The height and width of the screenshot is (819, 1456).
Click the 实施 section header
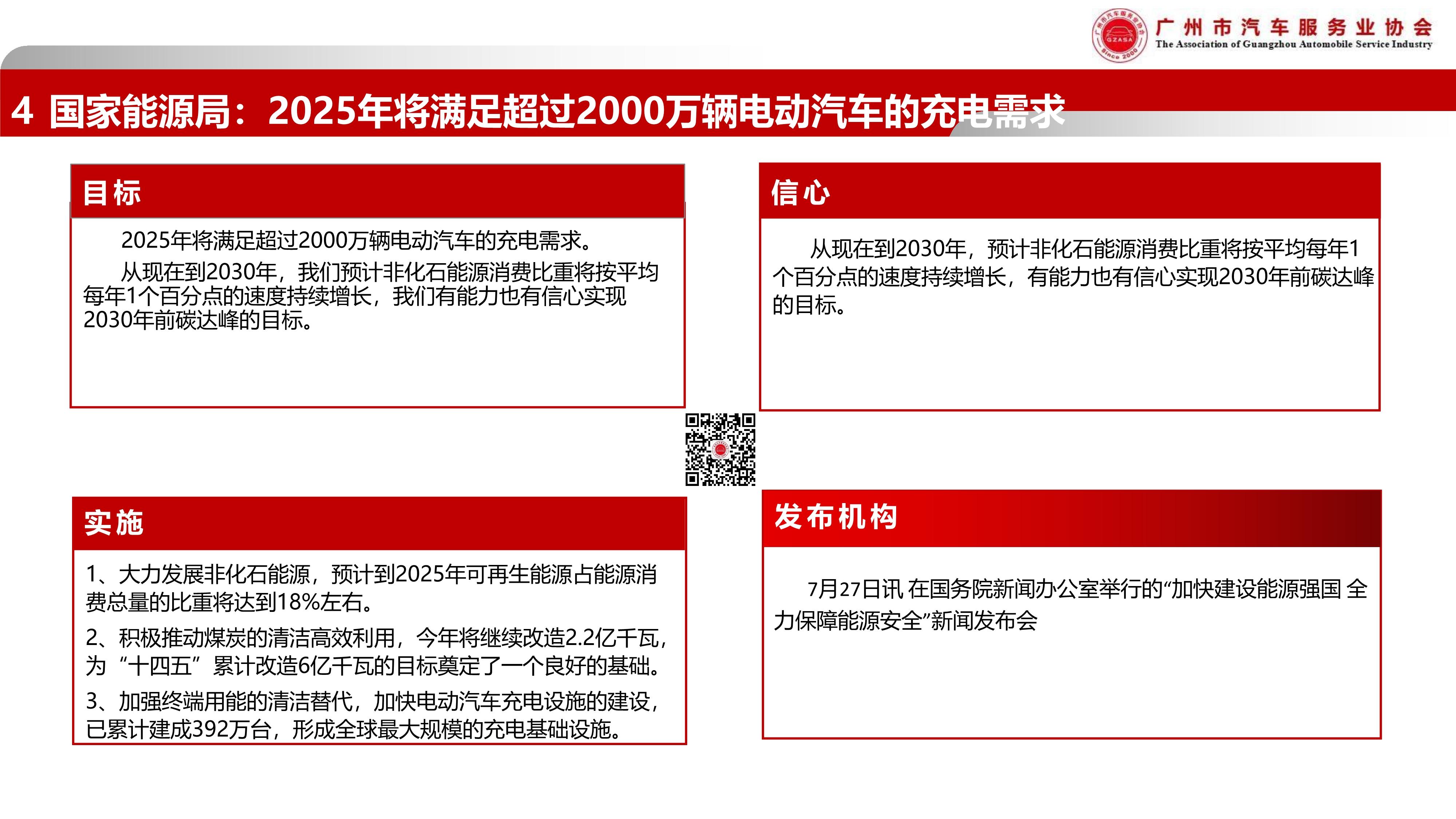379,523
